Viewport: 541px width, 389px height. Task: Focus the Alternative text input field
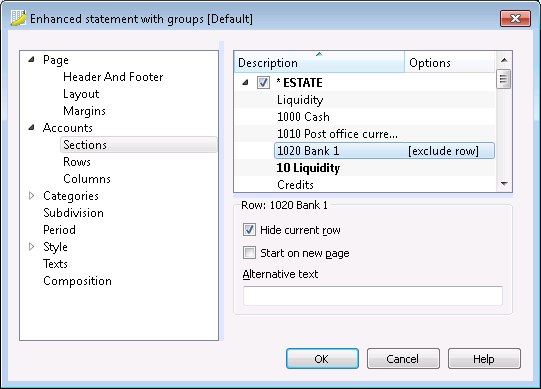tap(373, 296)
